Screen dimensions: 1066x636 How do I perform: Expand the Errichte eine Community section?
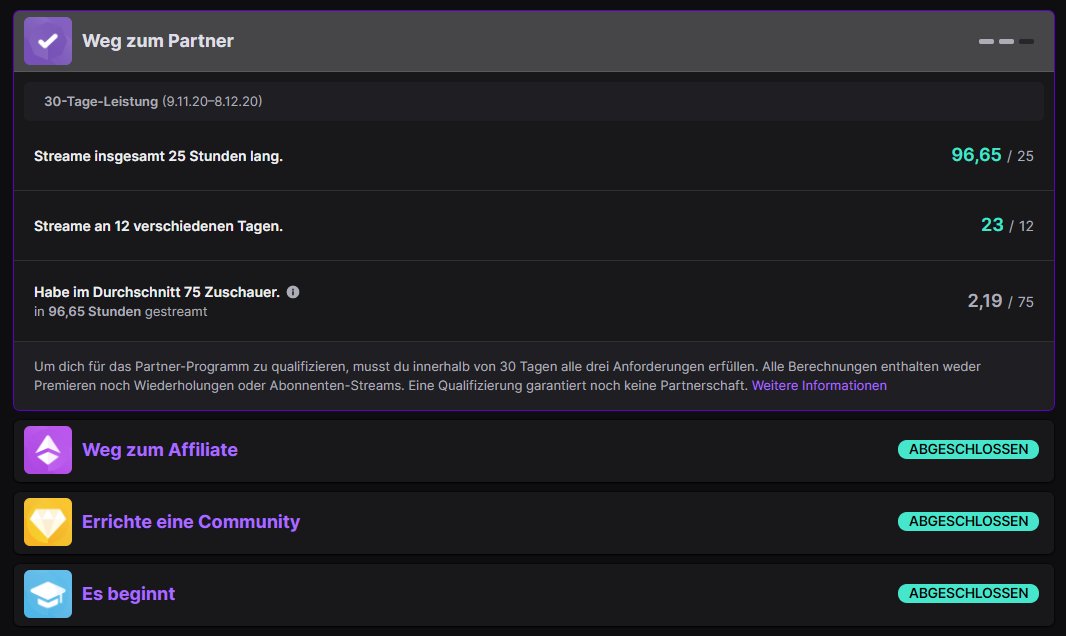[534, 522]
